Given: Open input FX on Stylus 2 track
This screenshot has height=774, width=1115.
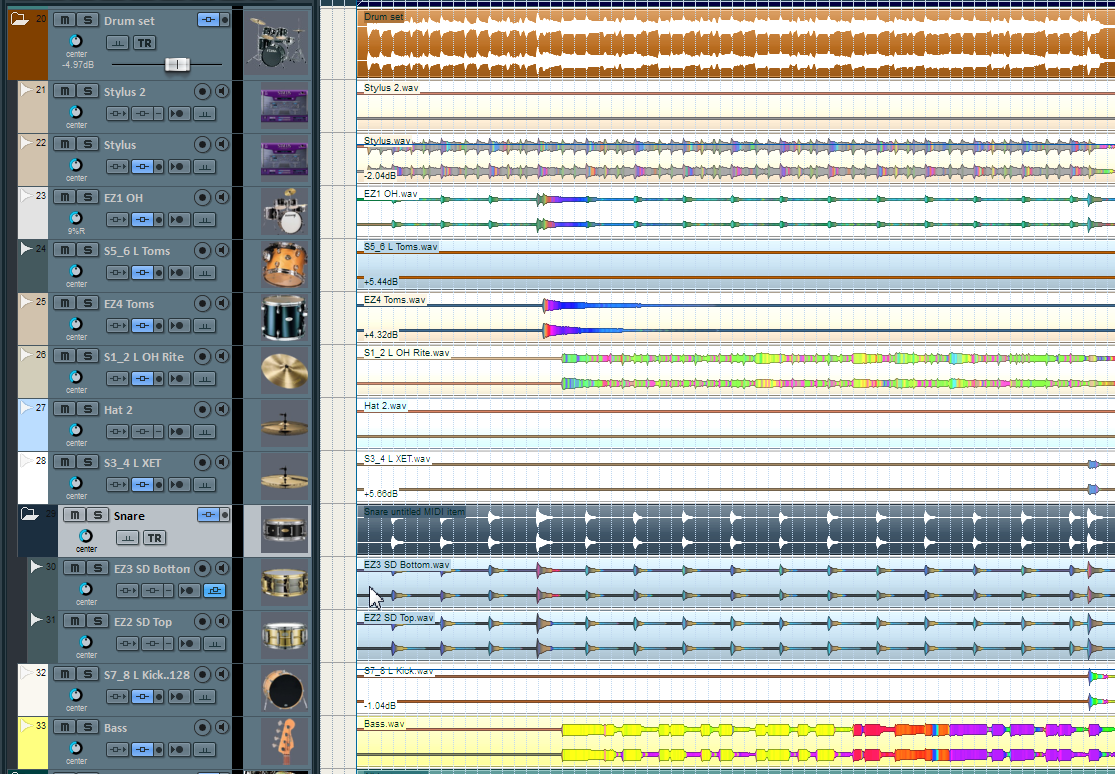Looking at the screenshot, I should (117, 114).
